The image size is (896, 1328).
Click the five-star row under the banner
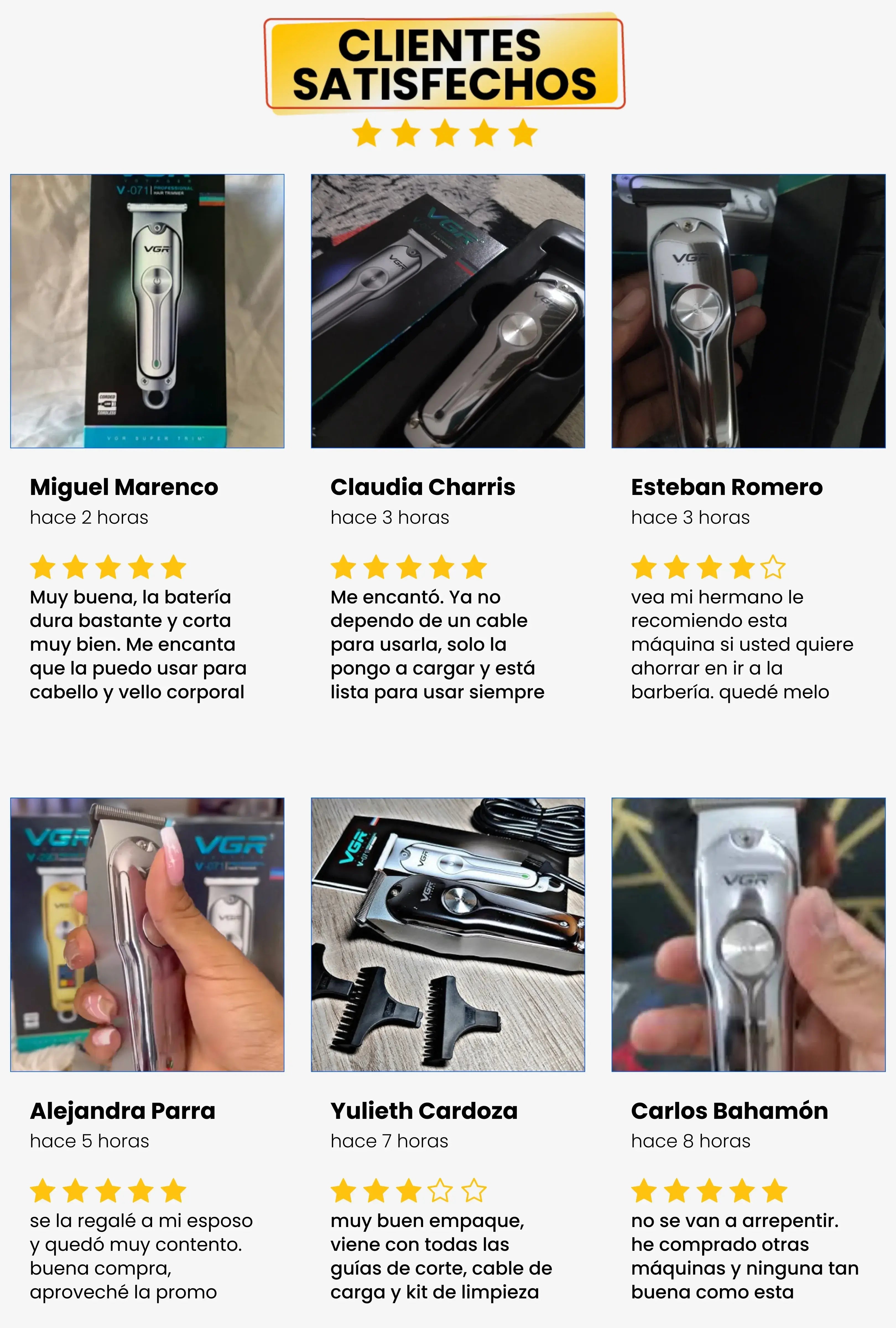(445, 133)
